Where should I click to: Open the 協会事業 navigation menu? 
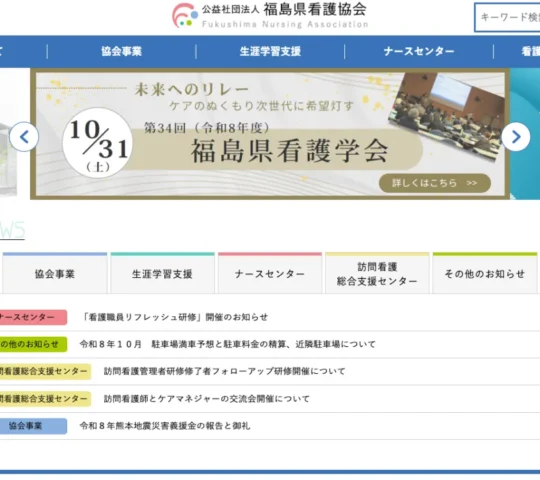click(121, 52)
